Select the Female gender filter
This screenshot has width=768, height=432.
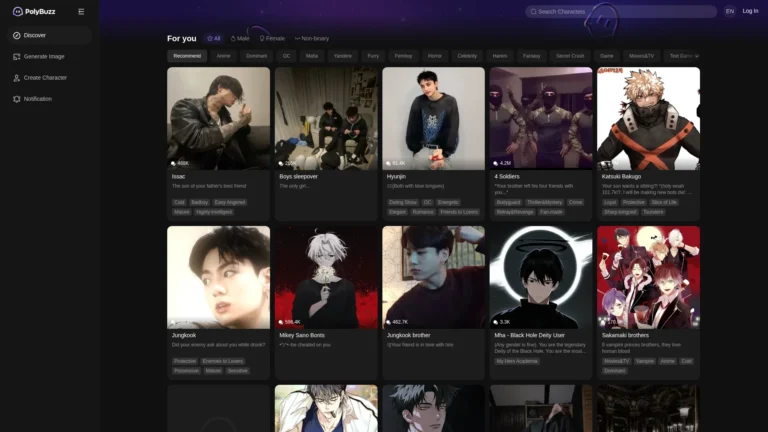pos(272,38)
